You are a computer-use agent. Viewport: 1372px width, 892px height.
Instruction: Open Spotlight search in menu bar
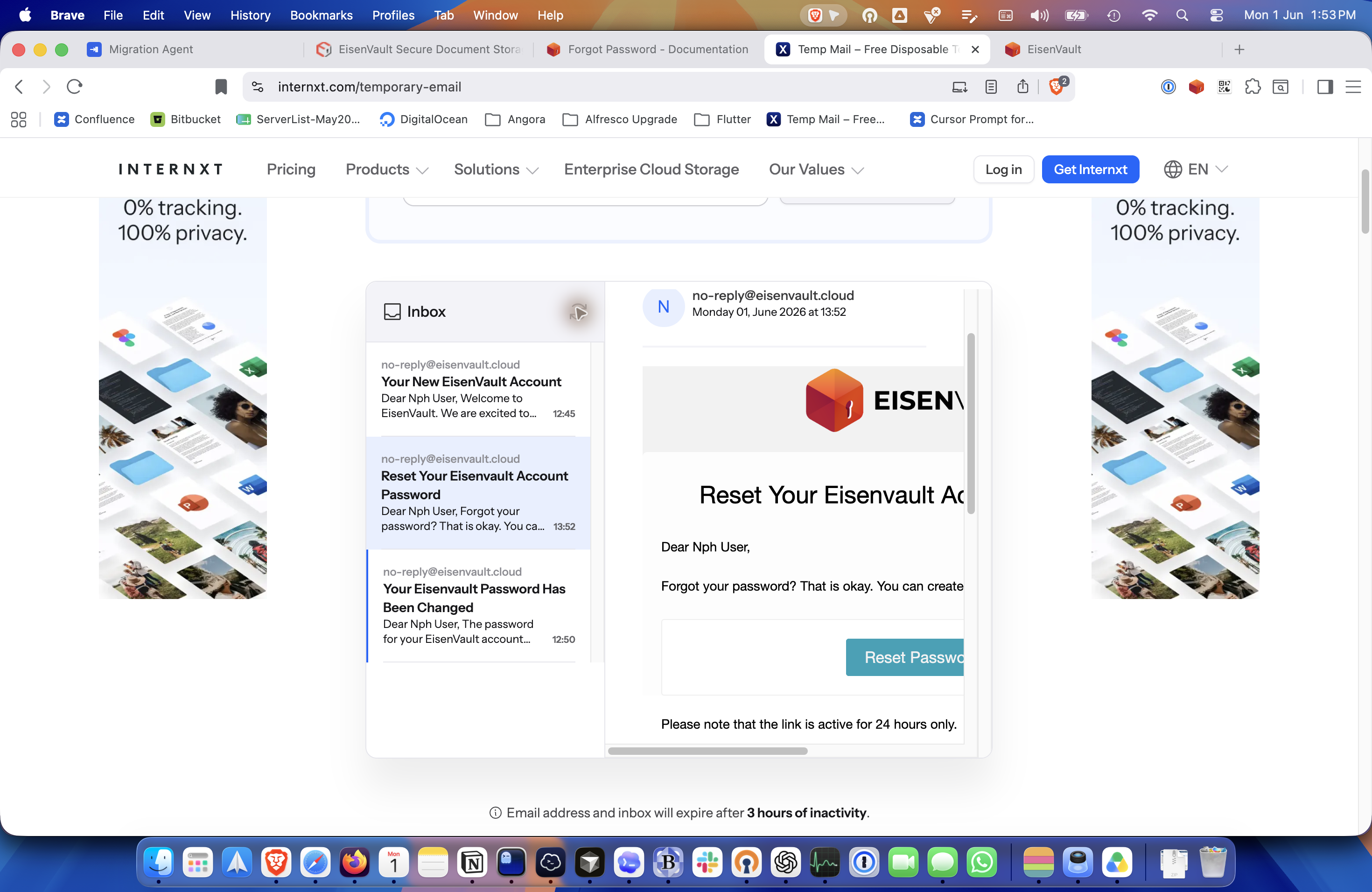point(1182,15)
